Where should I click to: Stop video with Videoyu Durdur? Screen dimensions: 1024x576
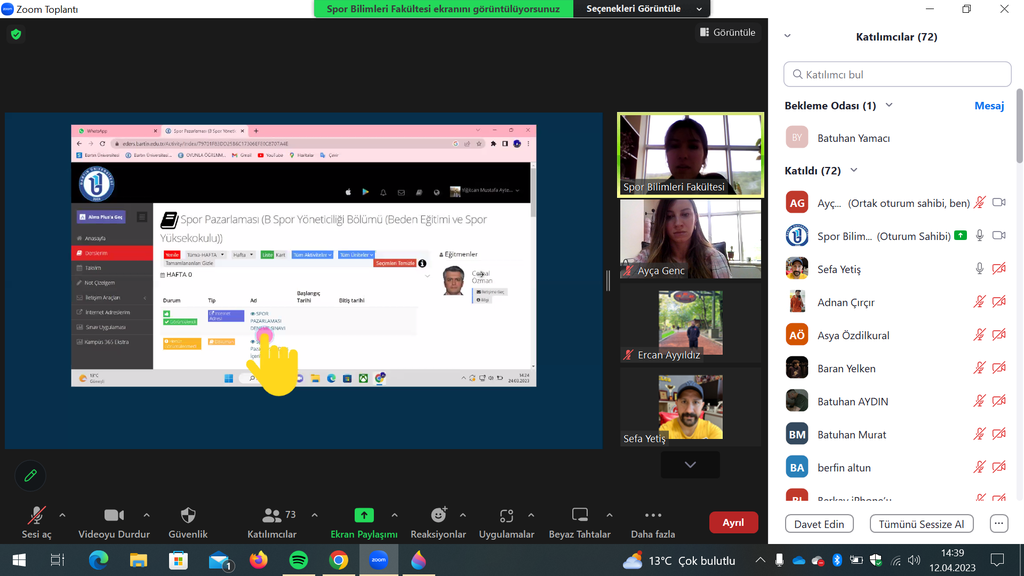coord(114,521)
